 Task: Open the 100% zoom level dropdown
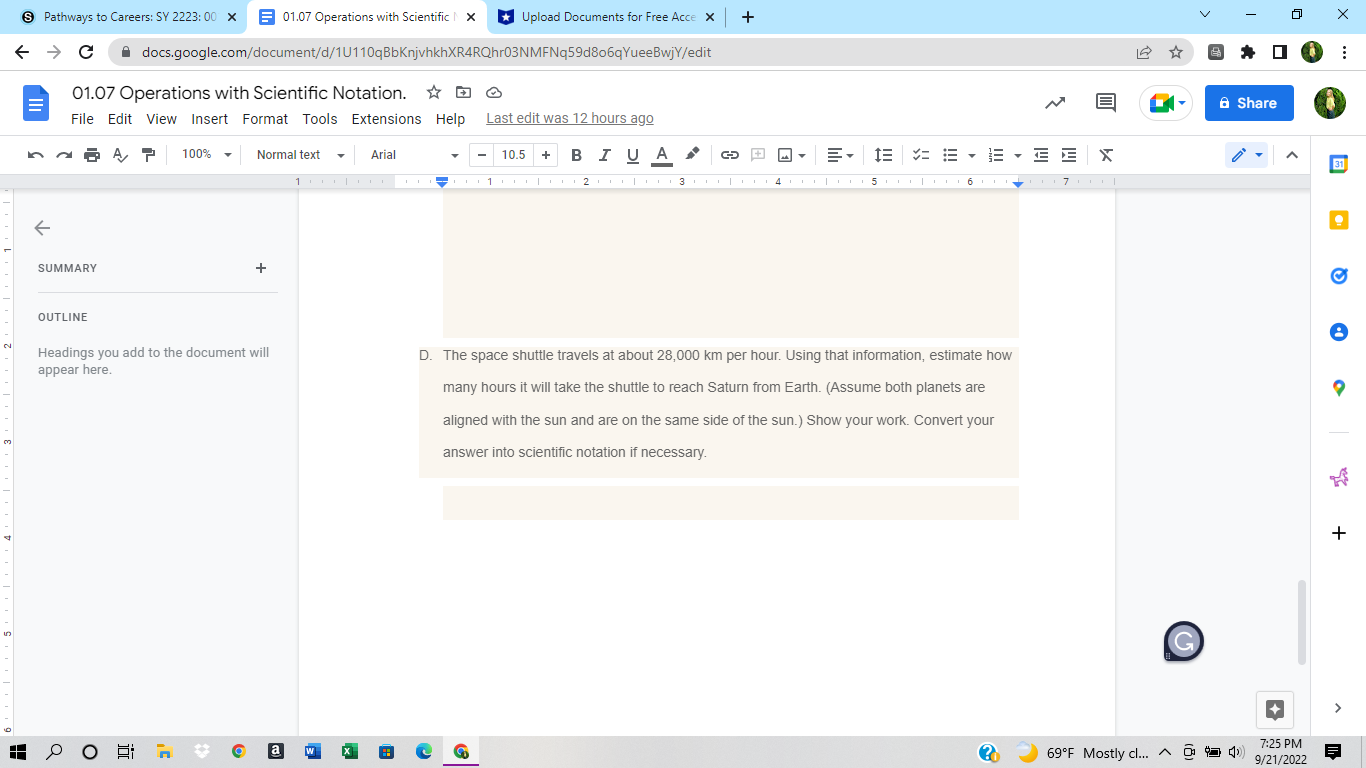207,155
